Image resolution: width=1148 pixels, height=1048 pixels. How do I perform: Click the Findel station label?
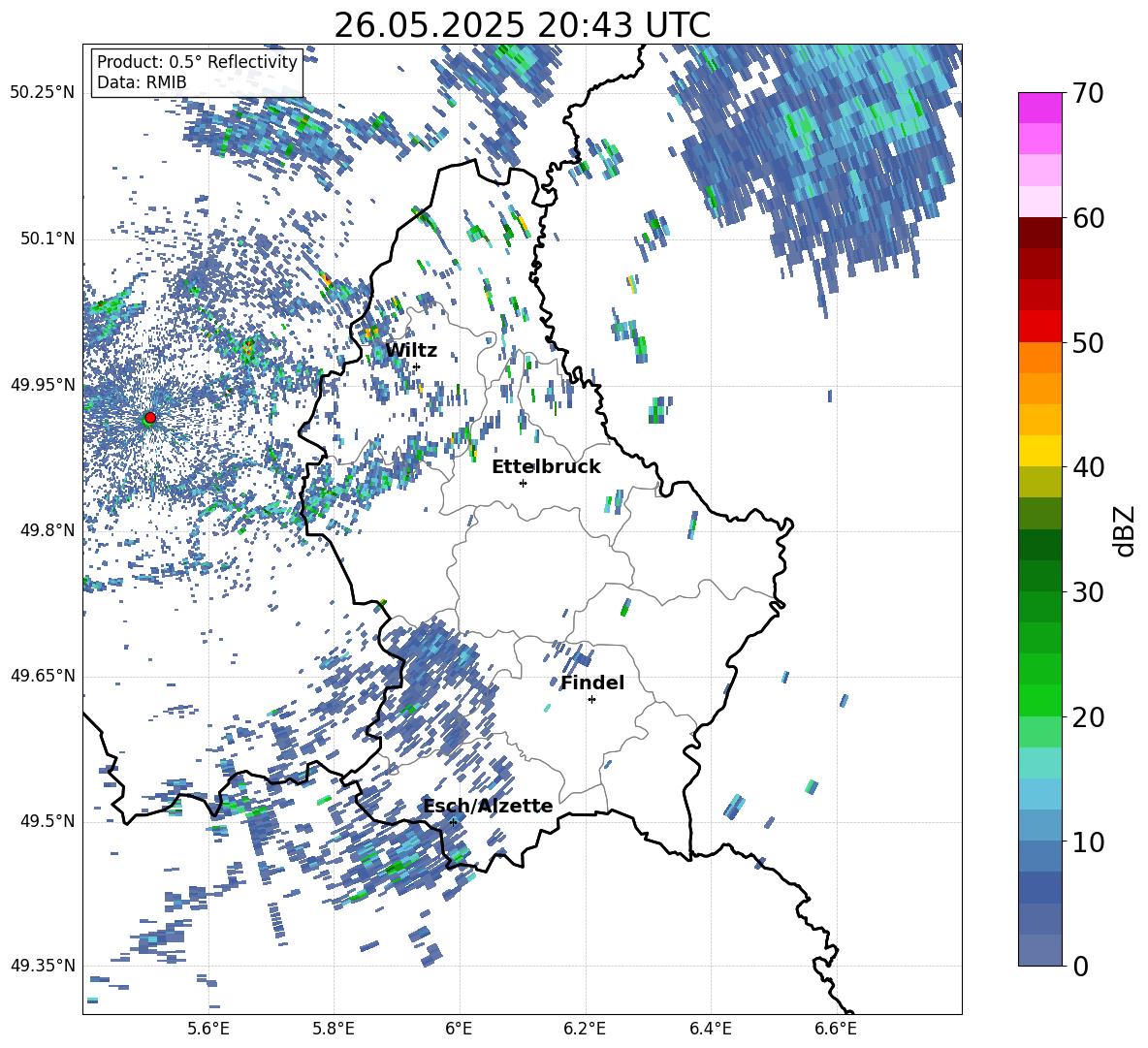point(592,683)
